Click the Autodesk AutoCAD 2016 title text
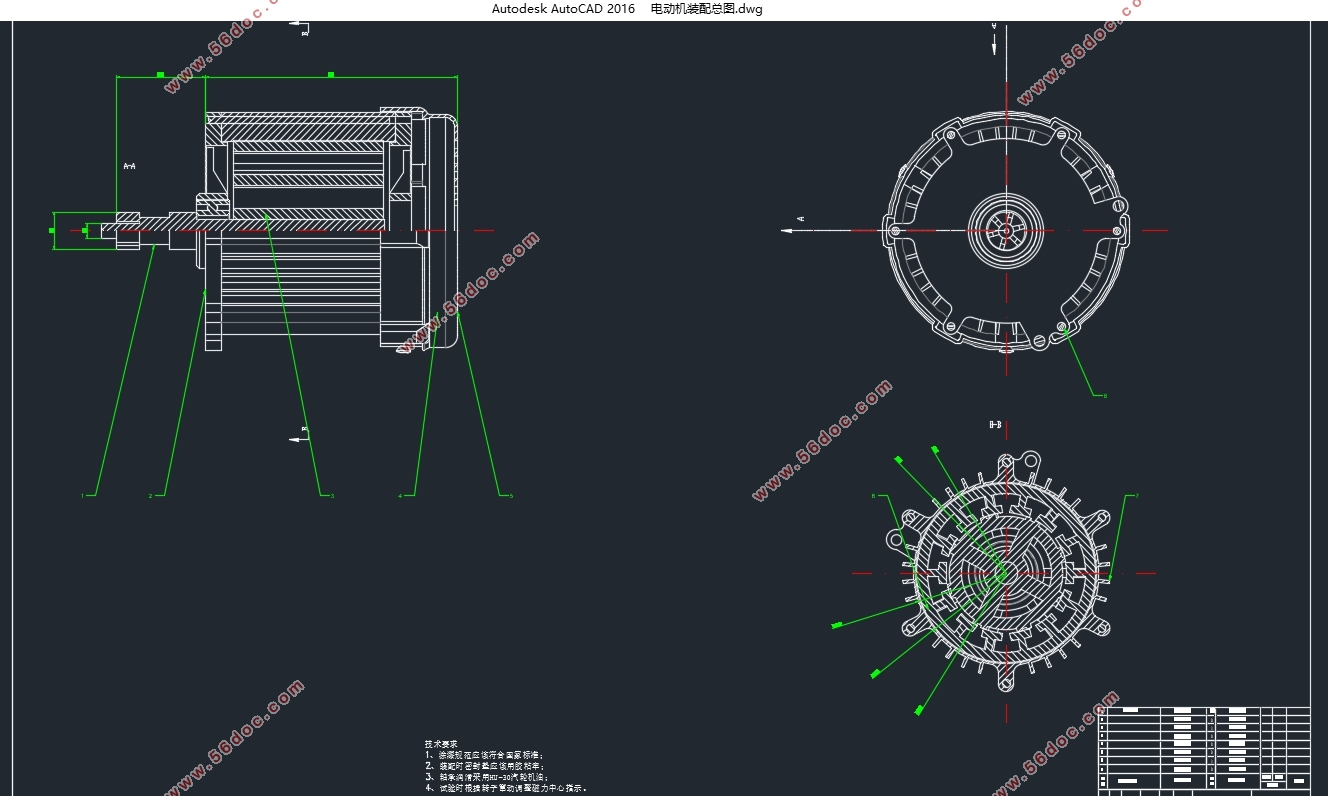1328x796 pixels. click(563, 9)
